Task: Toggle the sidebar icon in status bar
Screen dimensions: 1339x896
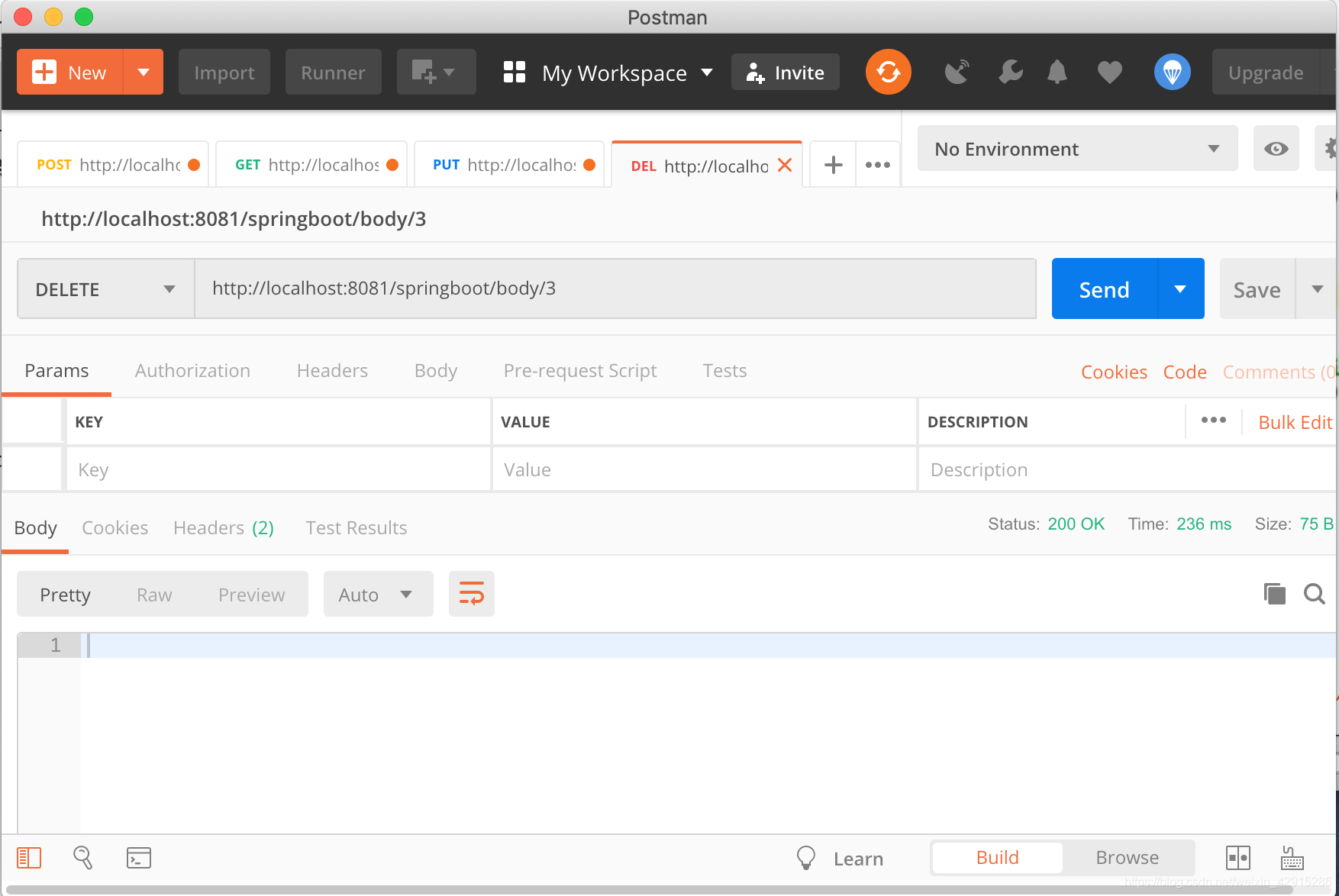Action: coord(29,858)
